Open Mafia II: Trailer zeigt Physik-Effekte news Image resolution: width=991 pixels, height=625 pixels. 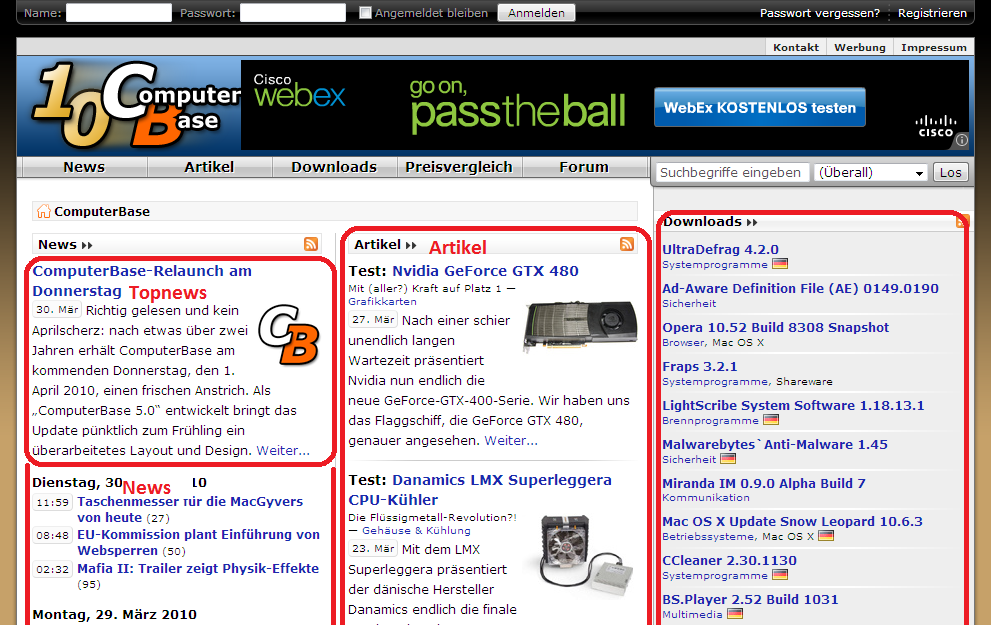pyautogui.click(x=198, y=568)
